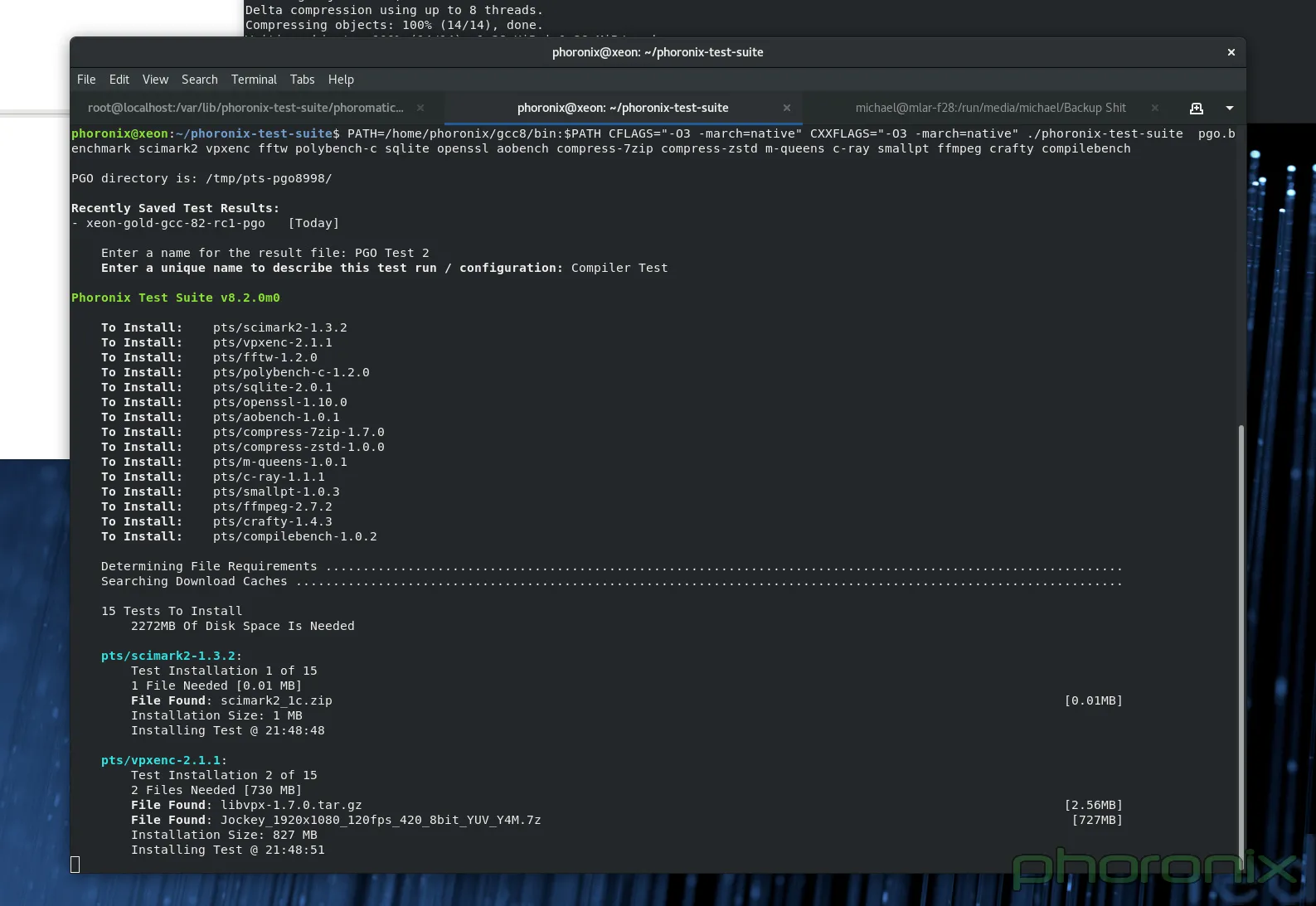Viewport: 1316px width, 906px height.
Task: Open the Tabs menu
Action: pos(302,80)
